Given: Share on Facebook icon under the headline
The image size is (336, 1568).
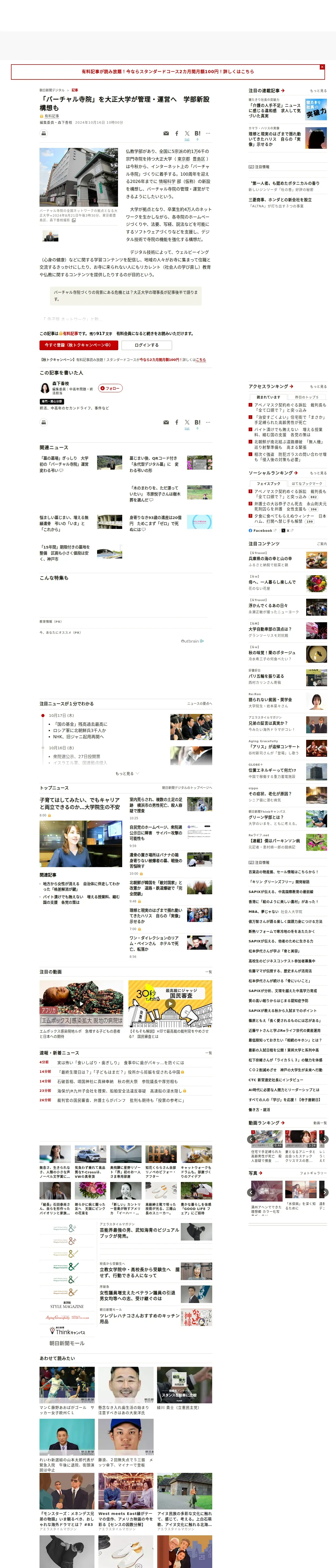Looking at the screenshot, I should pos(177,133).
